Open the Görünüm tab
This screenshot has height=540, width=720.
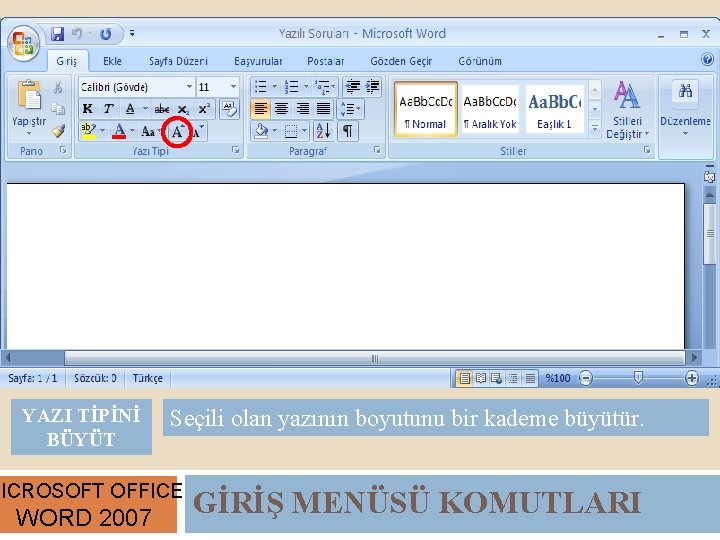coord(480,61)
